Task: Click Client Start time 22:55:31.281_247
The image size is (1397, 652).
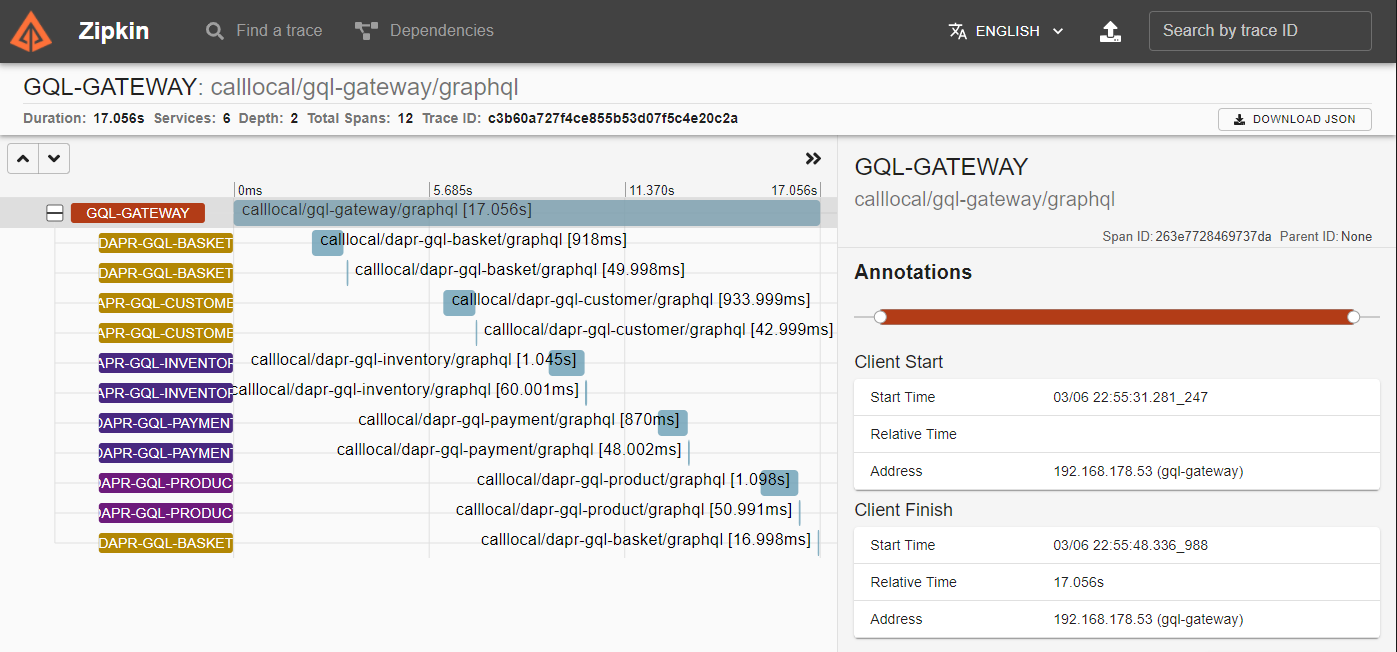Action: (x=1130, y=397)
